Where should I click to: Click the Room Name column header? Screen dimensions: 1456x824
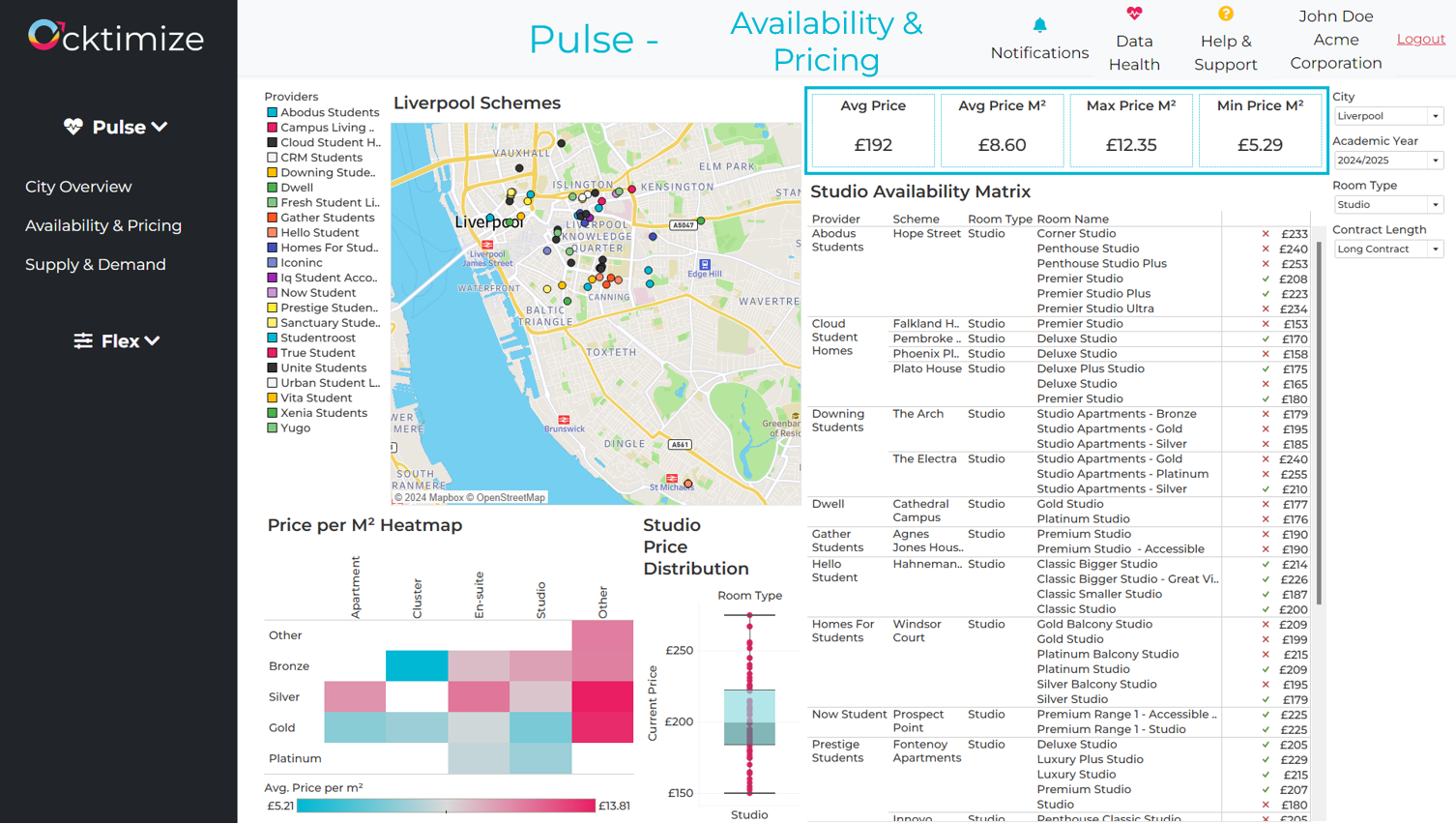point(1072,220)
